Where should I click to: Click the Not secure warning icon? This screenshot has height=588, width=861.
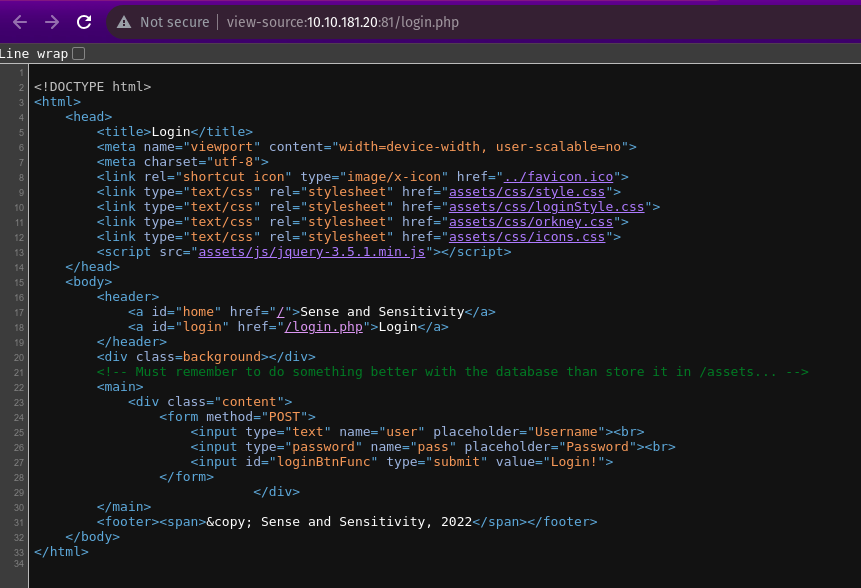pos(124,22)
